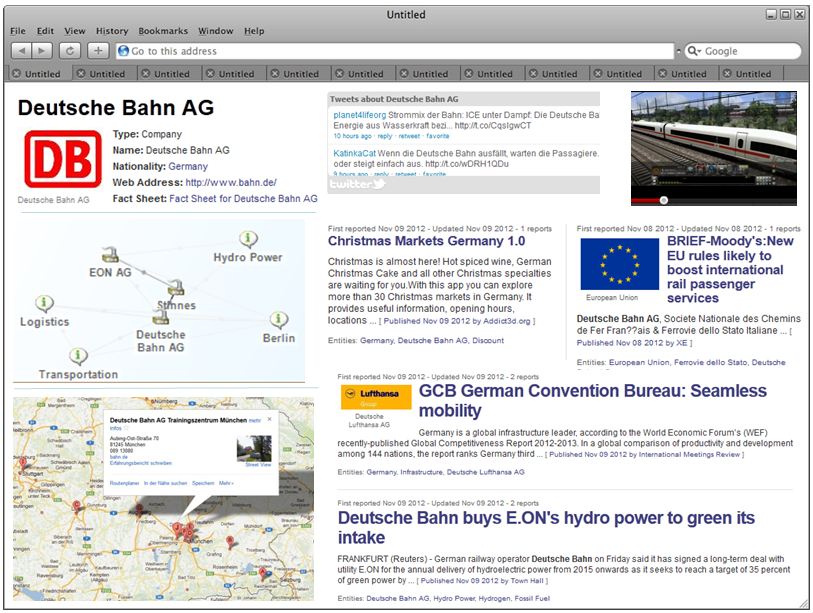Open the History menu
Viewport: 813px width, 613px height.
click(112, 31)
